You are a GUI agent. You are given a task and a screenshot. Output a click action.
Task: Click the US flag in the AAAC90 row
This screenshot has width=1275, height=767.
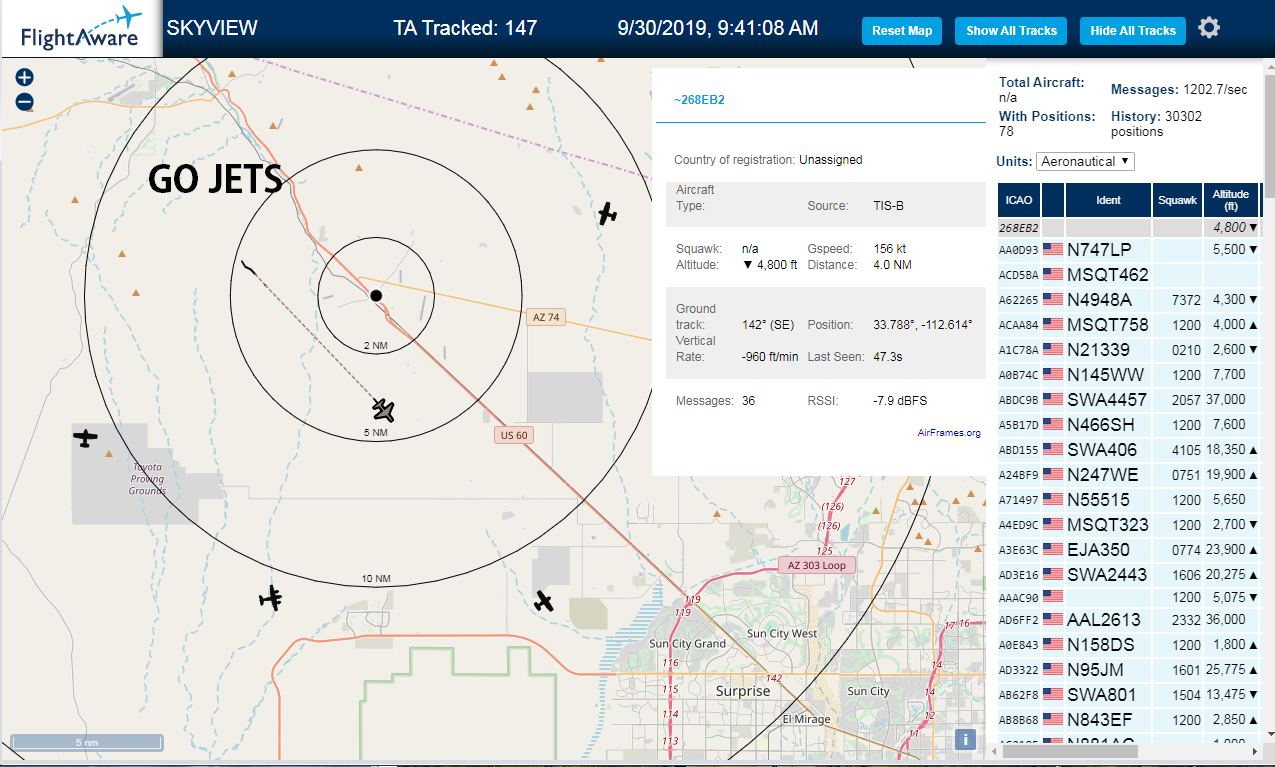click(1052, 598)
